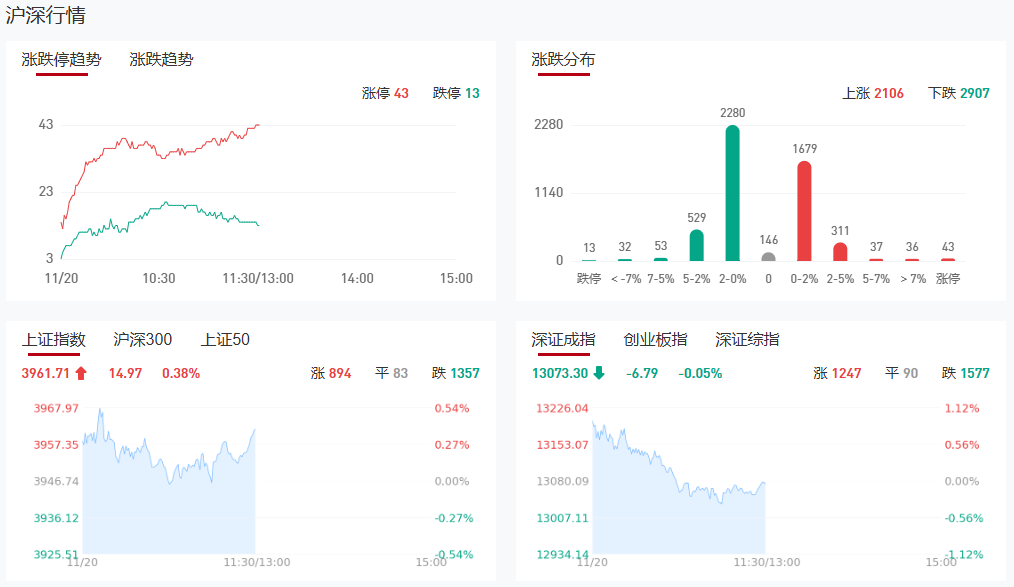
Task: Click the 跌停 13 legend label
Action: point(456,94)
